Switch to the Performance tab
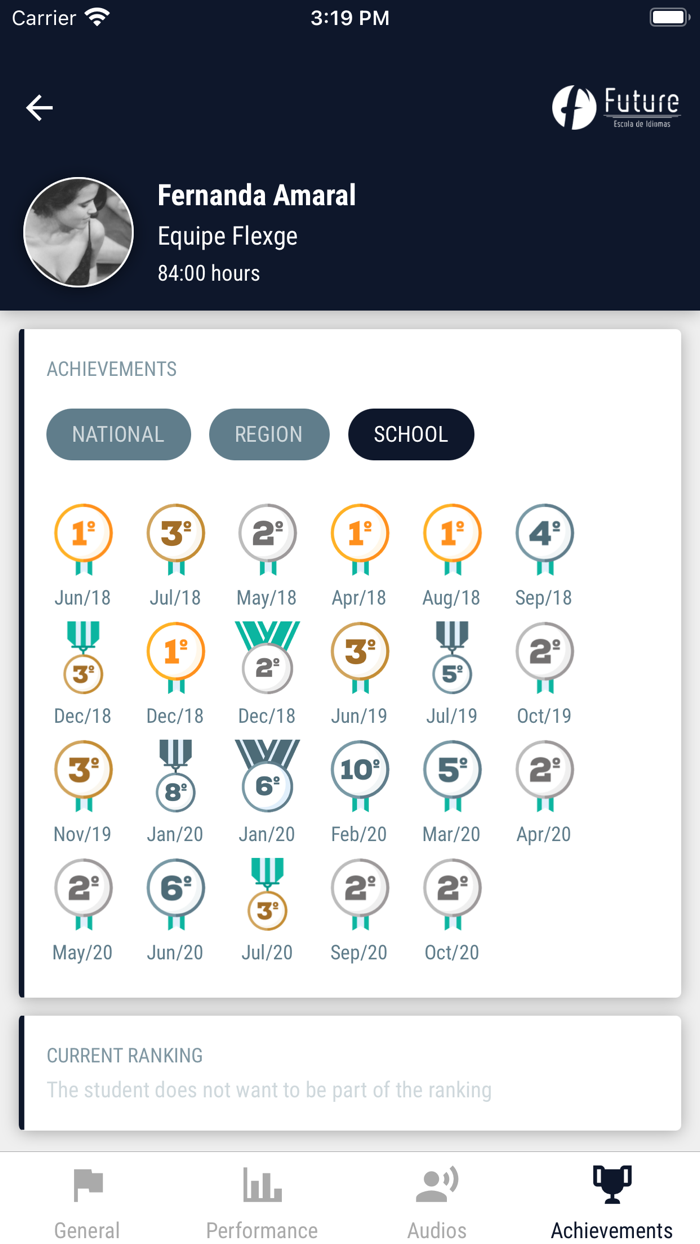Image resolution: width=700 pixels, height=1244 pixels. (x=261, y=1200)
